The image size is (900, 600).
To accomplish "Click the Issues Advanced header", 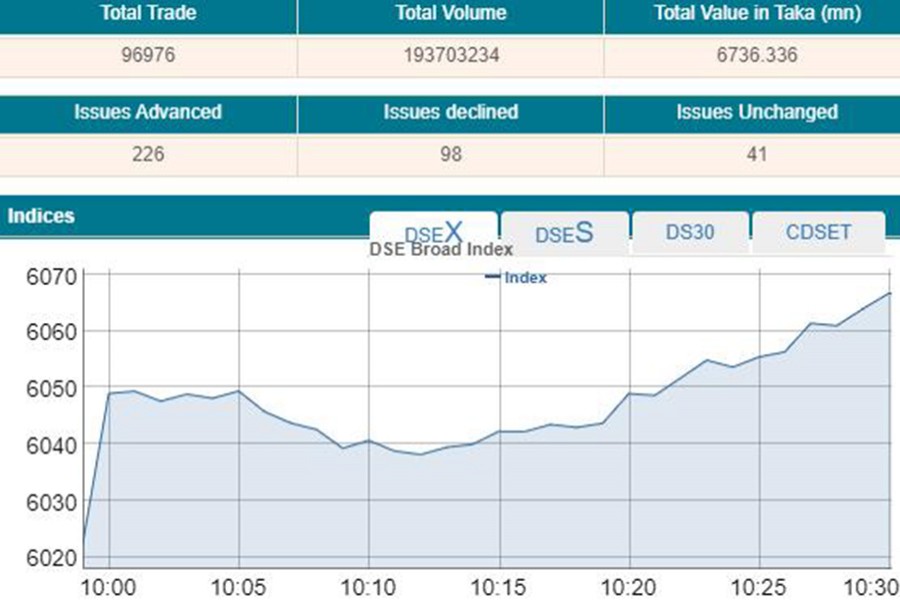I will (x=148, y=112).
